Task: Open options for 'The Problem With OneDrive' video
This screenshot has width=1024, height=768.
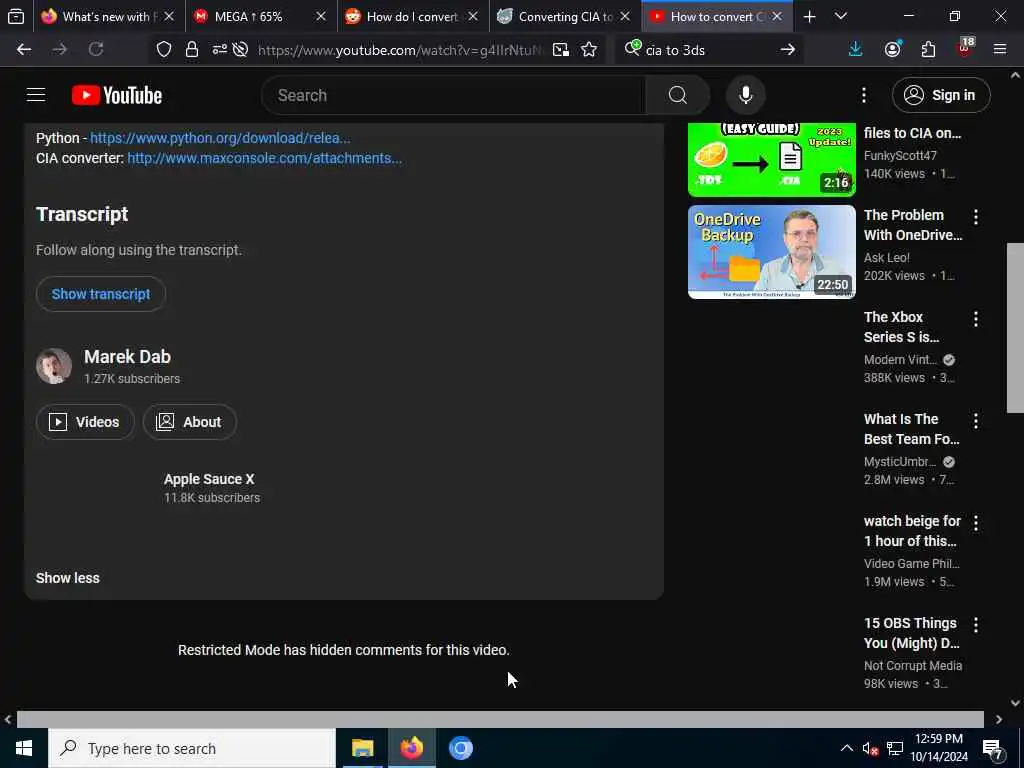Action: click(x=976, y=217)
